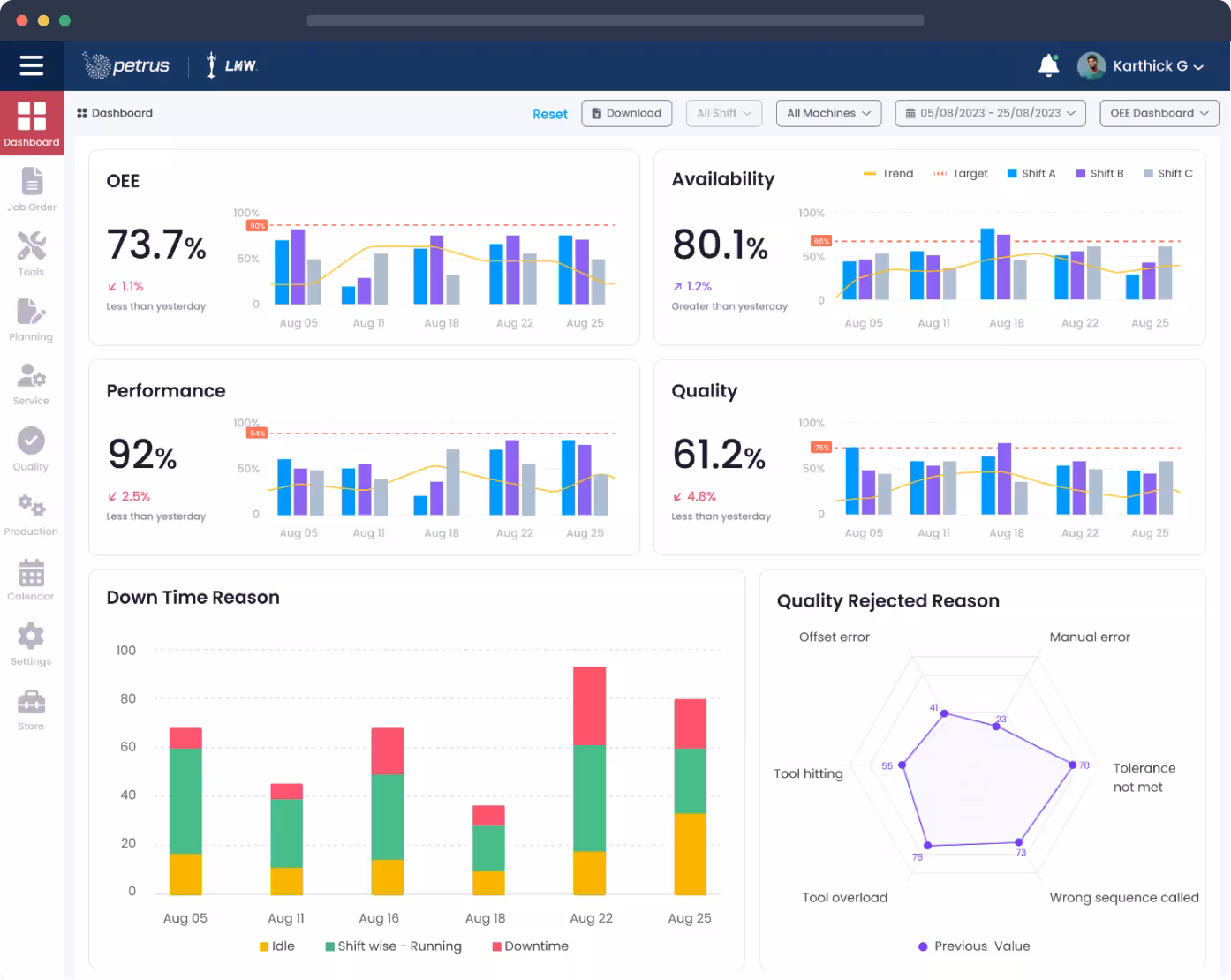
Task: Open Service in sidebar
Action: tap(32, 384)
